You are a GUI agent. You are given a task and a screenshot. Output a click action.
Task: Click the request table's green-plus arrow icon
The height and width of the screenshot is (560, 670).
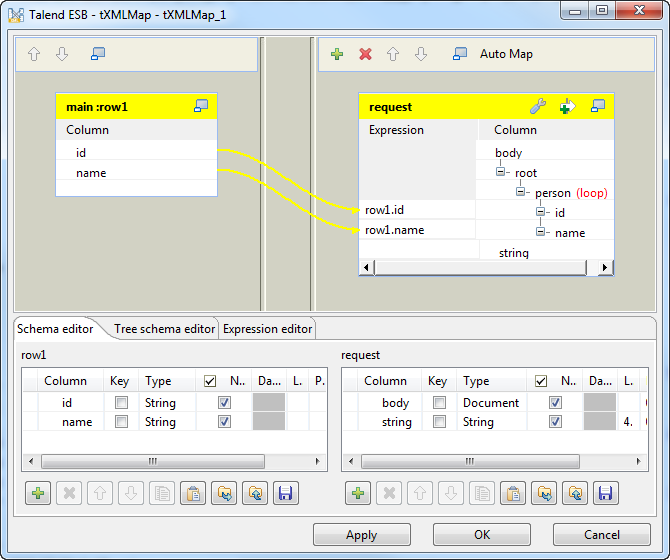click(x=567, y=107)
